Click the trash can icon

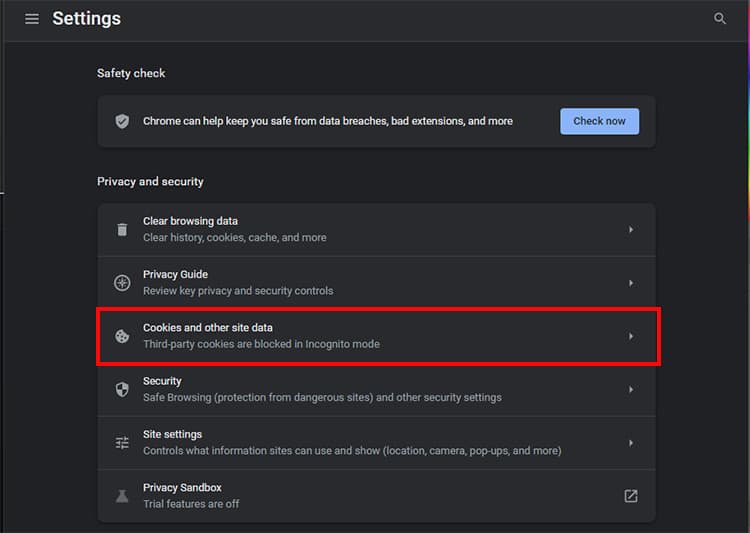tap(122, 230)
